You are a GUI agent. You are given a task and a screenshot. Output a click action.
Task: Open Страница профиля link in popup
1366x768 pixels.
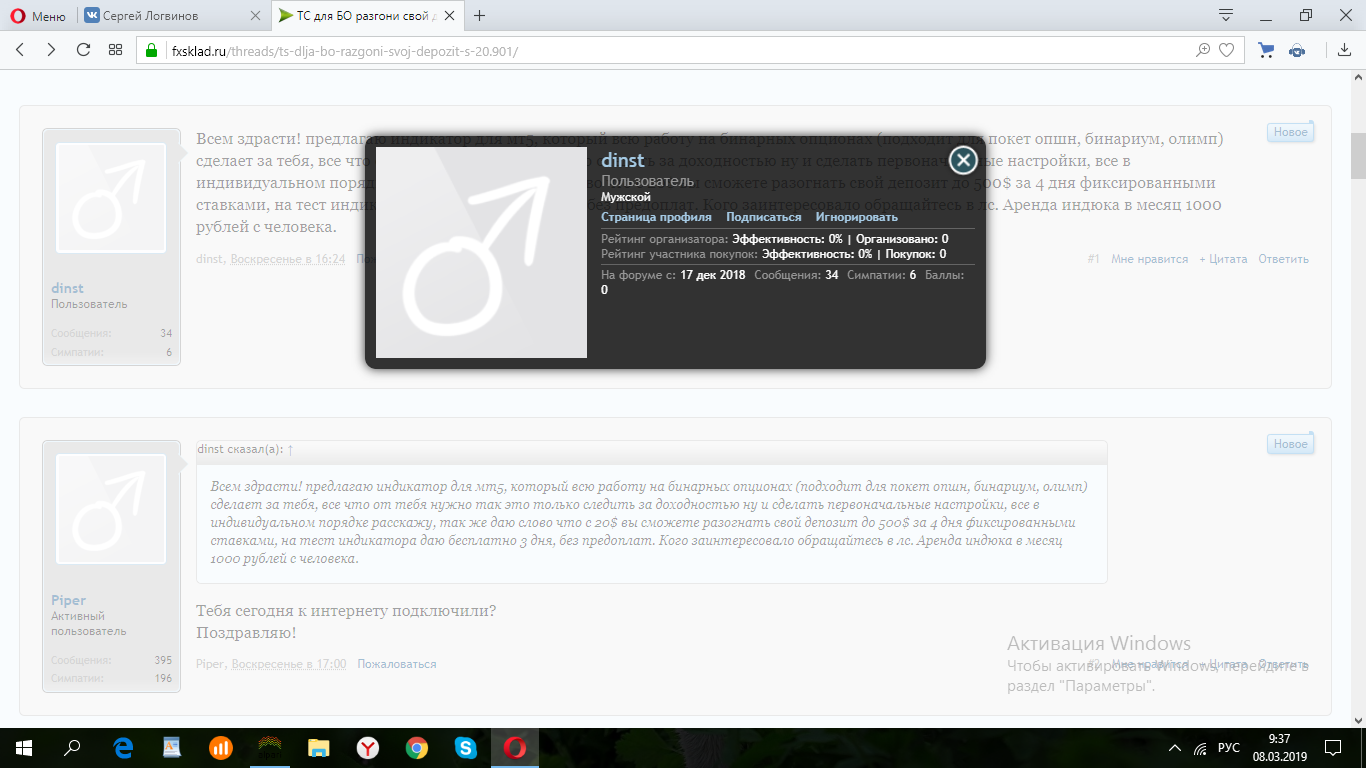656,217
